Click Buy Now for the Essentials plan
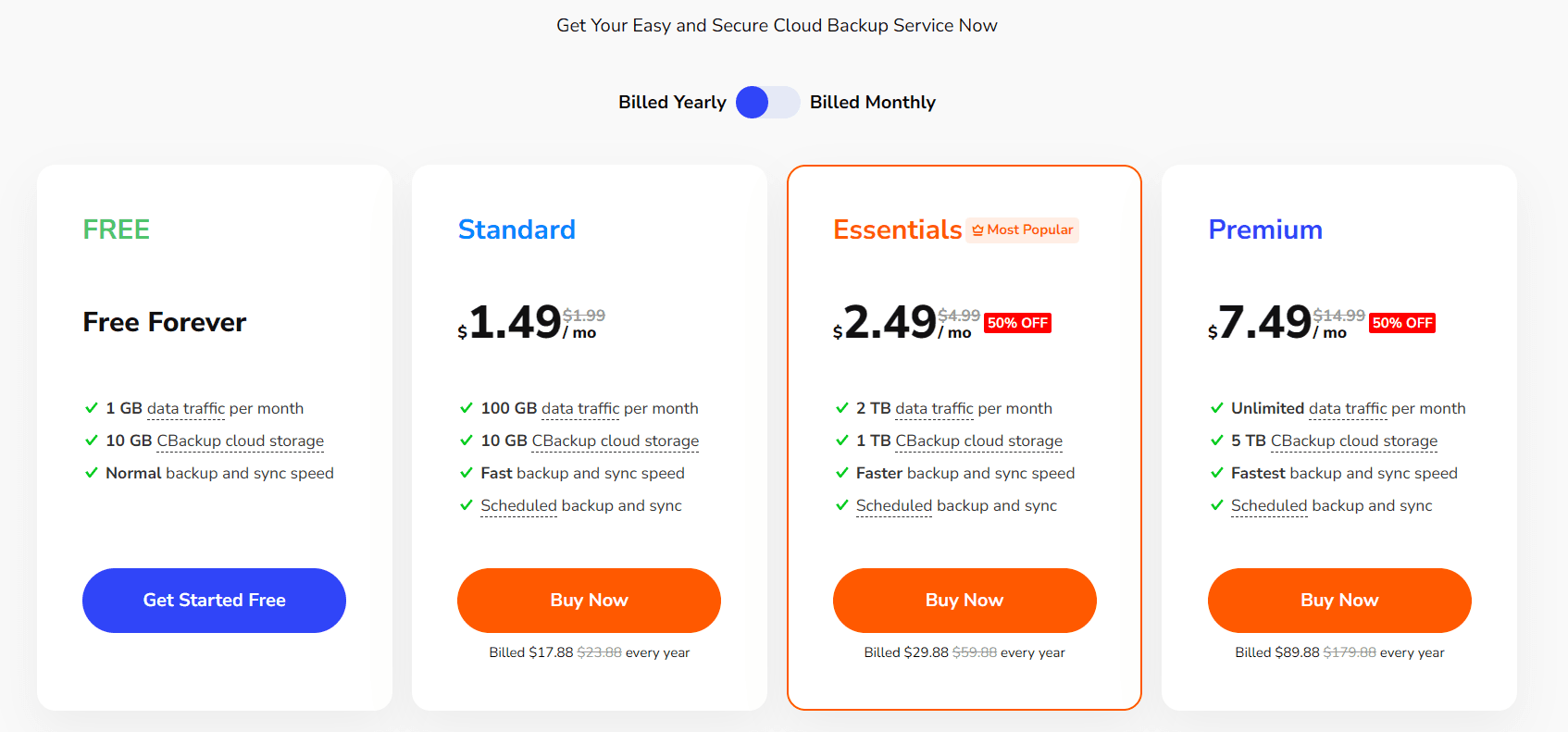Screen dimensions: 1568x732 click(964, 600)
